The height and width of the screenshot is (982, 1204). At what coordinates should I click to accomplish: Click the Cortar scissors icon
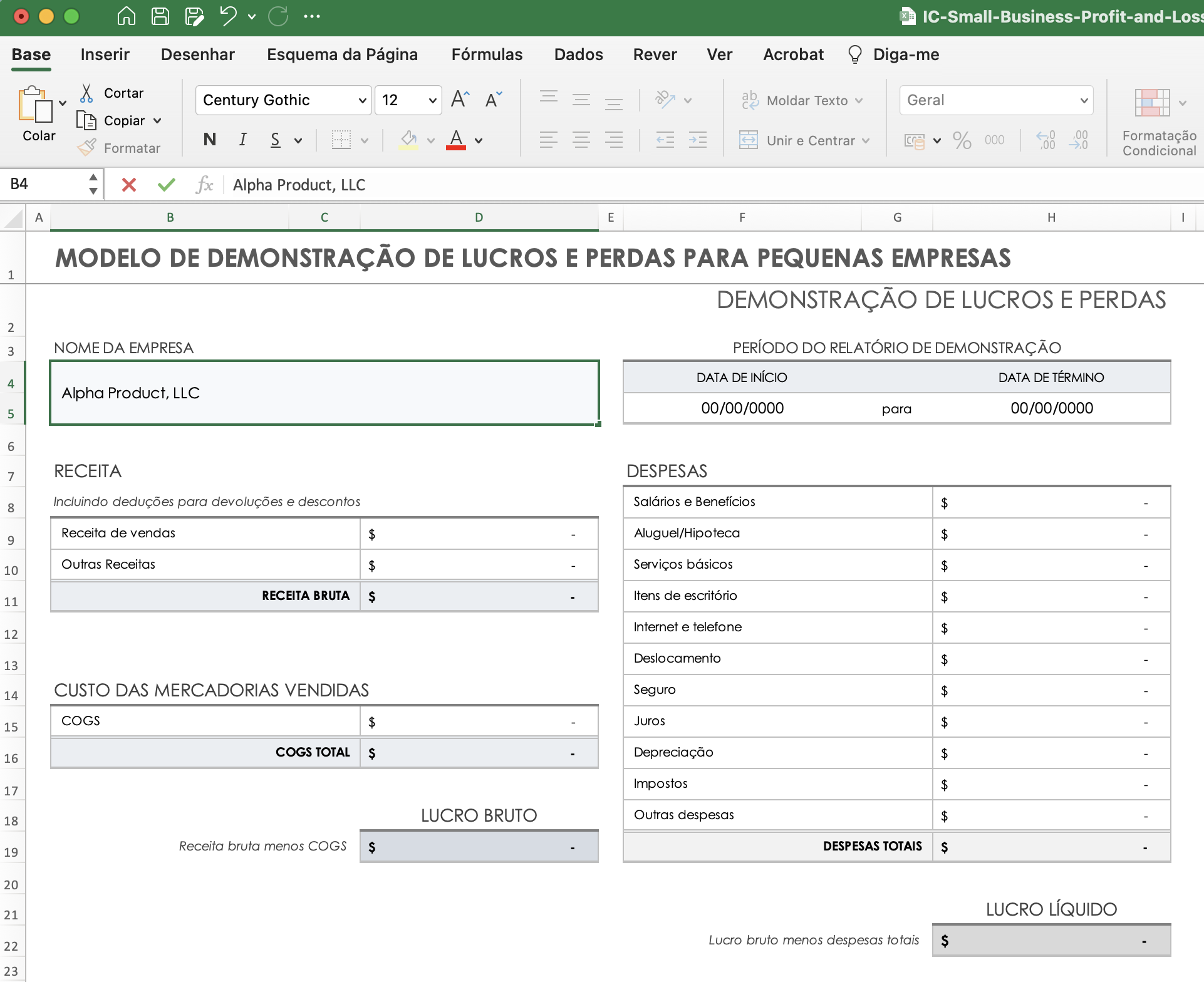86,93
